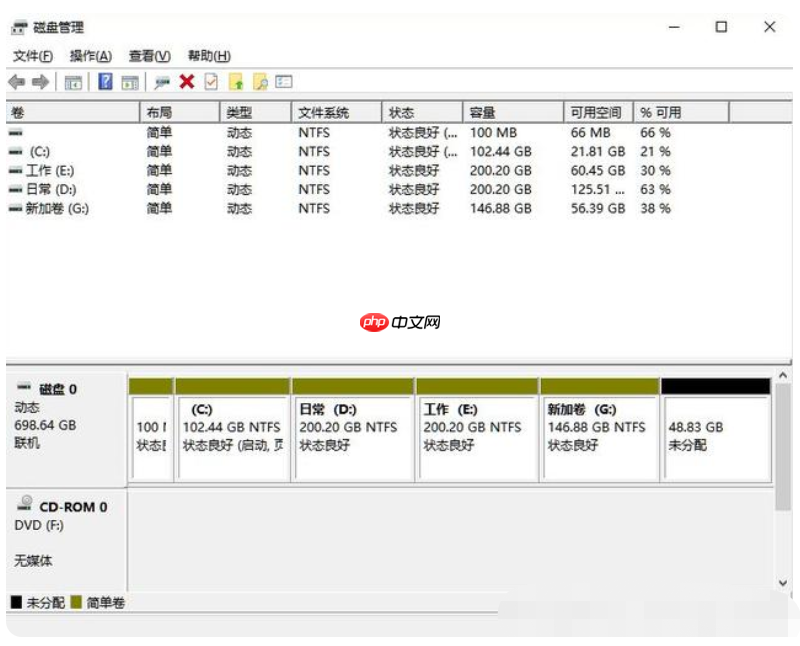The image size is (800, 646).
Task: Click the Forward arrow in the toolbar
Action: pyautogui.click(x=40, y=82)
